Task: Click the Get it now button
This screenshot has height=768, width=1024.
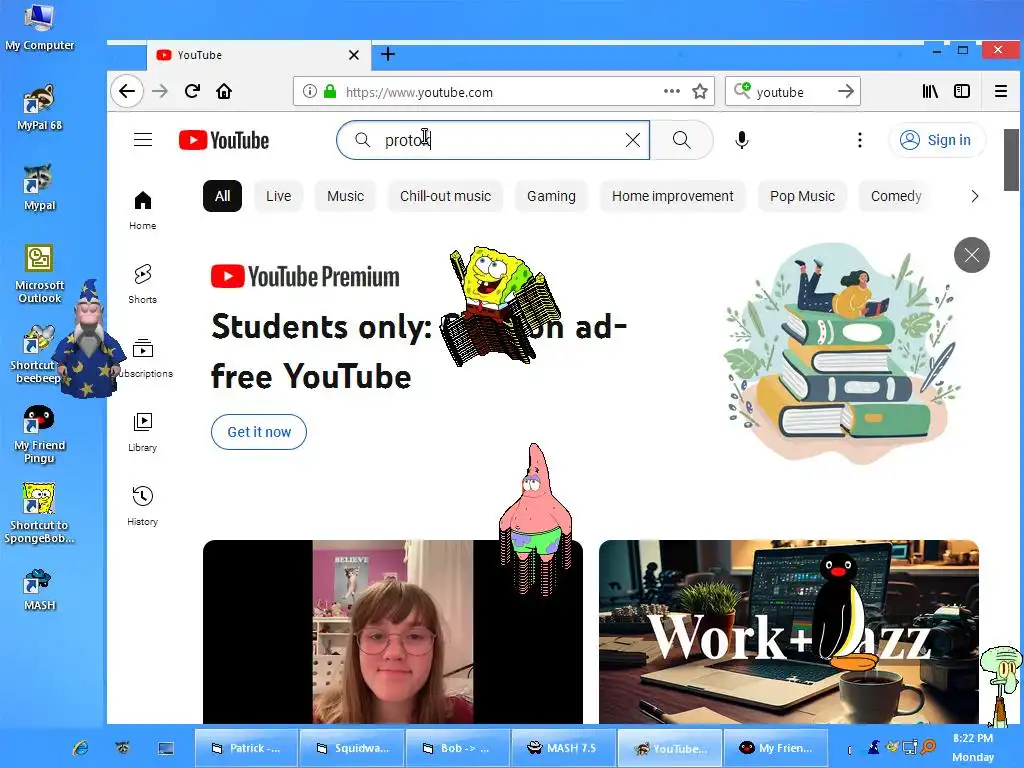Action: [x=259, y=432]
